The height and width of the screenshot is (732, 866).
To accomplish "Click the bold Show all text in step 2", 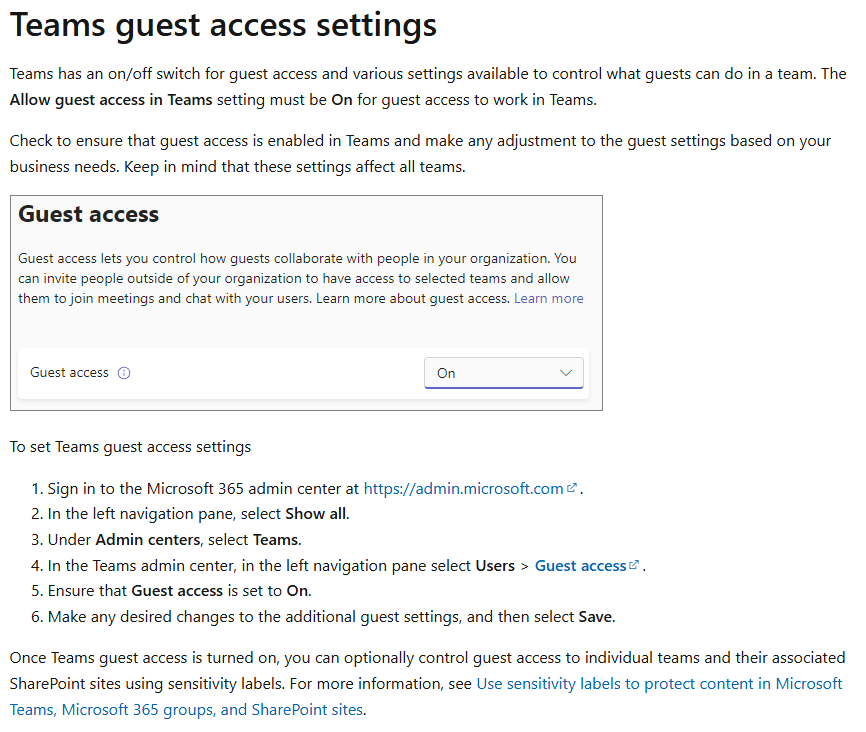I will [314, 513].
